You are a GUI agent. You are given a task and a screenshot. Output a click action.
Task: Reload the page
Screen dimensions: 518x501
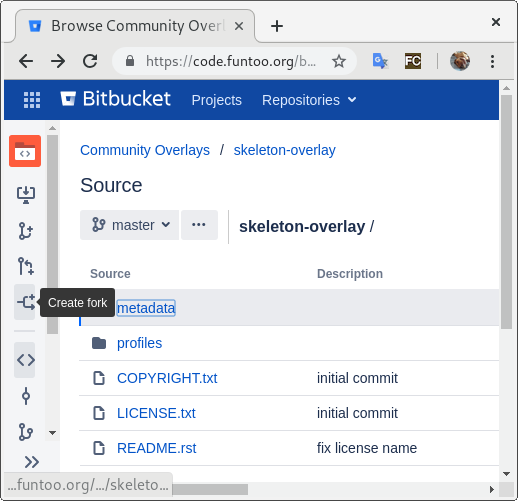(x=90, y=61)
